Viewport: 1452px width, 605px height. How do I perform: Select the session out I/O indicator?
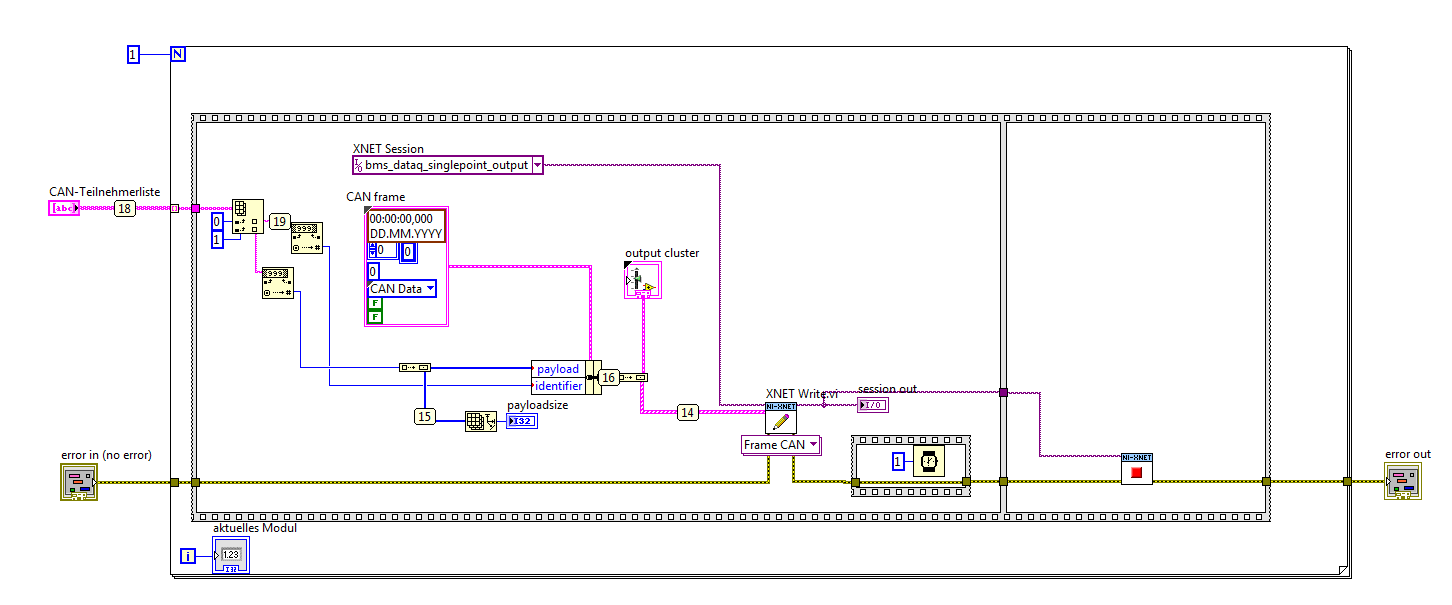874,405
